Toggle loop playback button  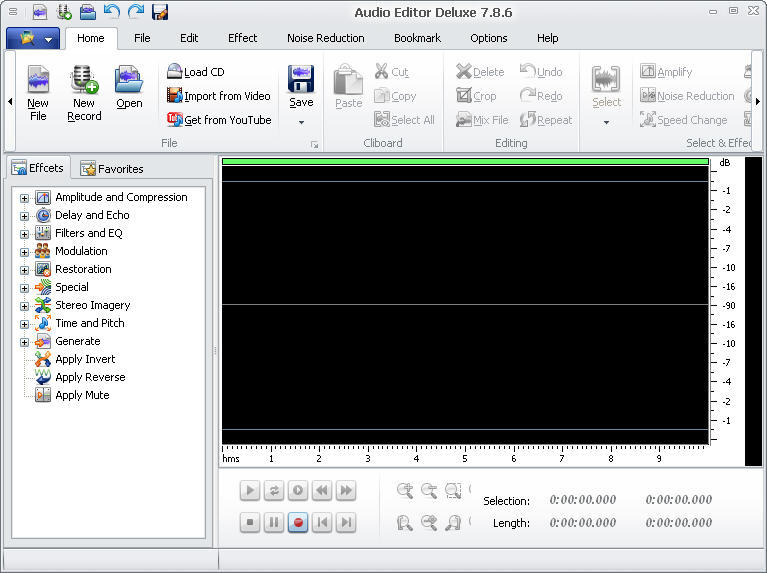tap(274, 490)
